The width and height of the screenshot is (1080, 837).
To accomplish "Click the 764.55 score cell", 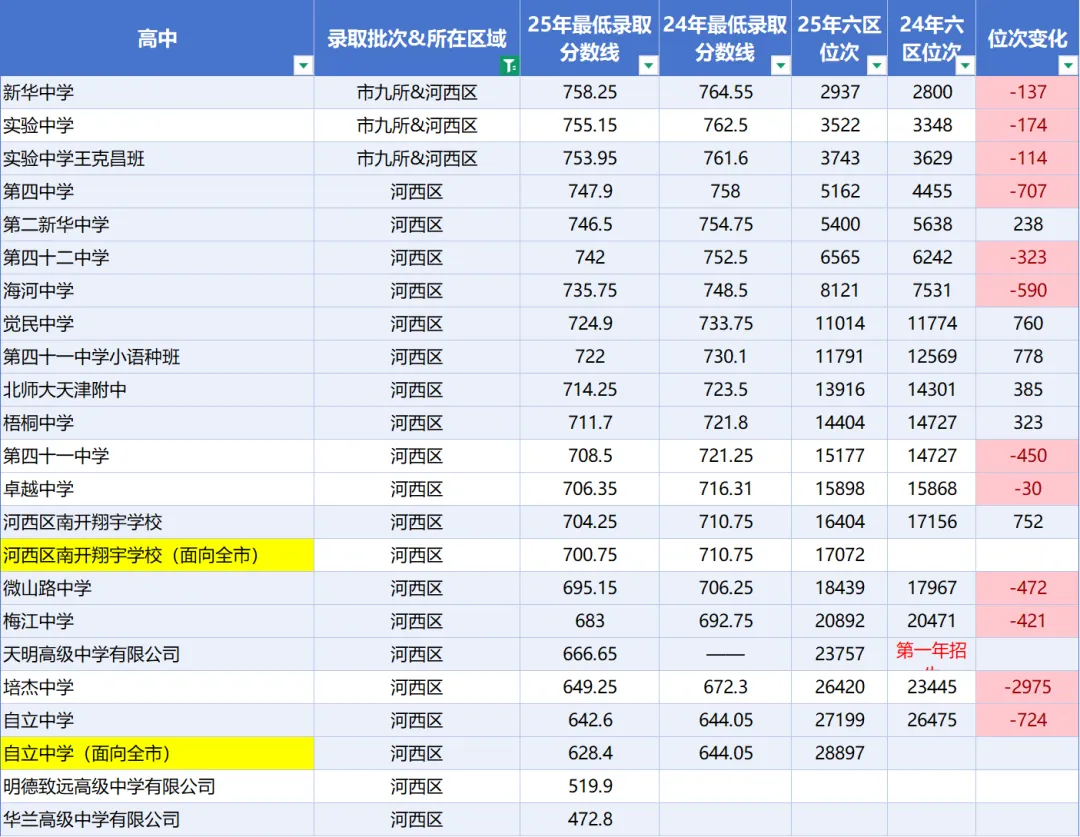I will tap(725, 92).
